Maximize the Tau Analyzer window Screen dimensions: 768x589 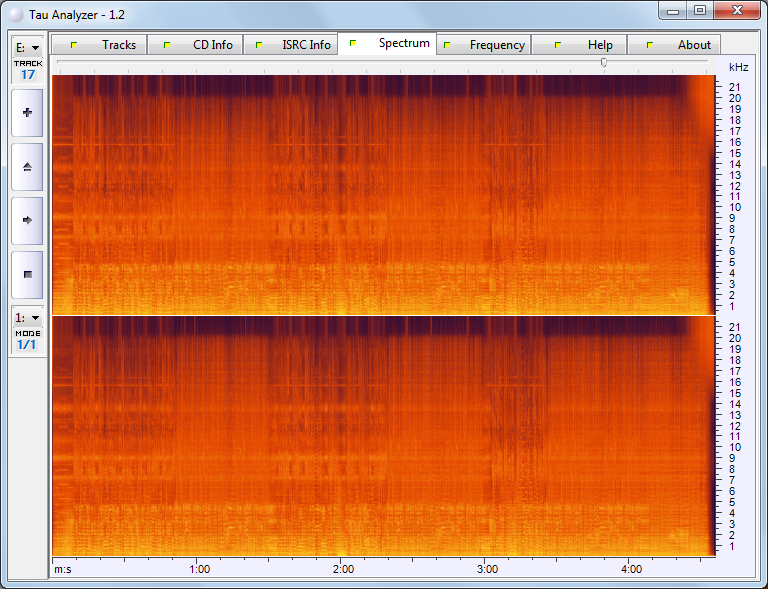click(x=700, y=11)
